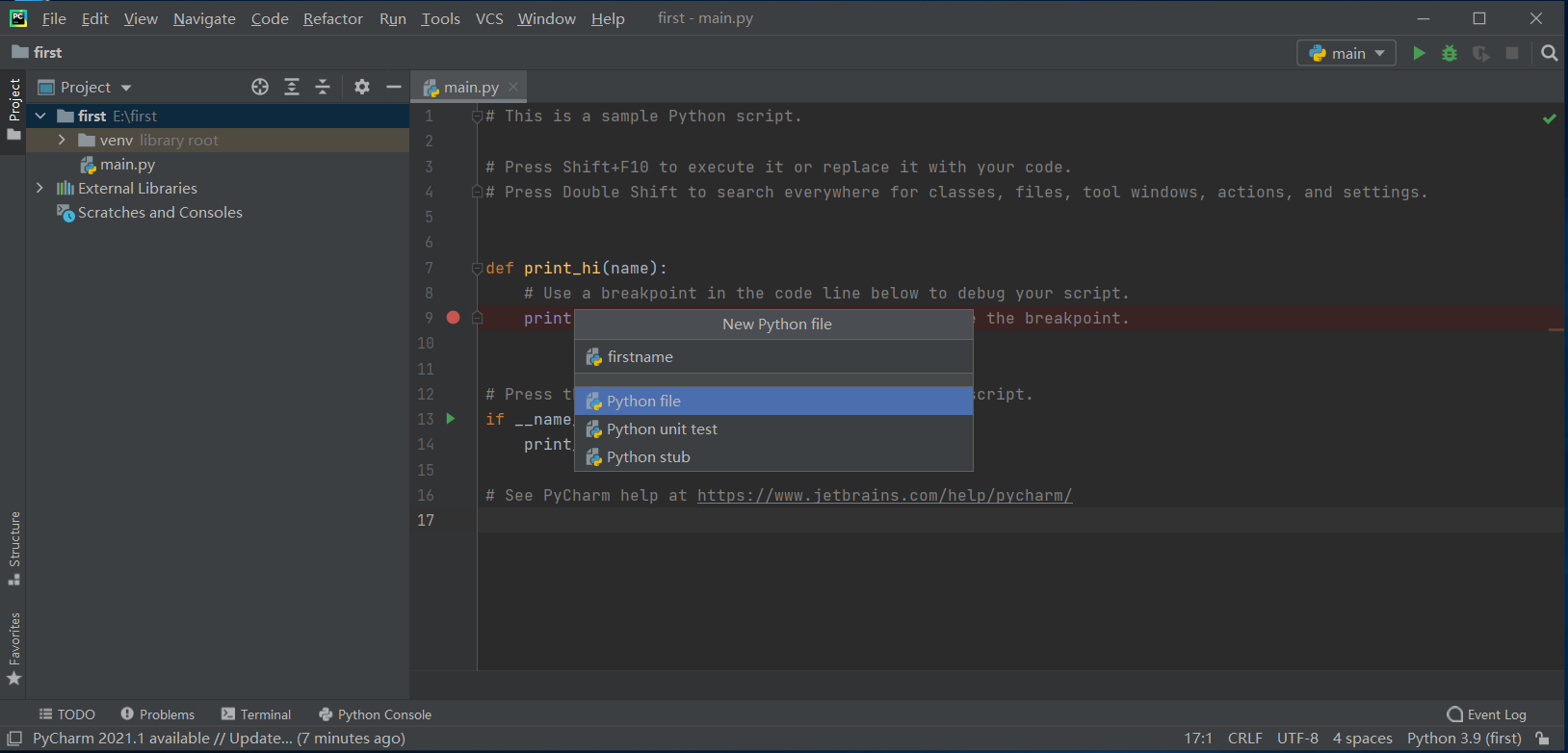Open the File menu
This screenshot has width=1568, height=753.
(54, 18)
